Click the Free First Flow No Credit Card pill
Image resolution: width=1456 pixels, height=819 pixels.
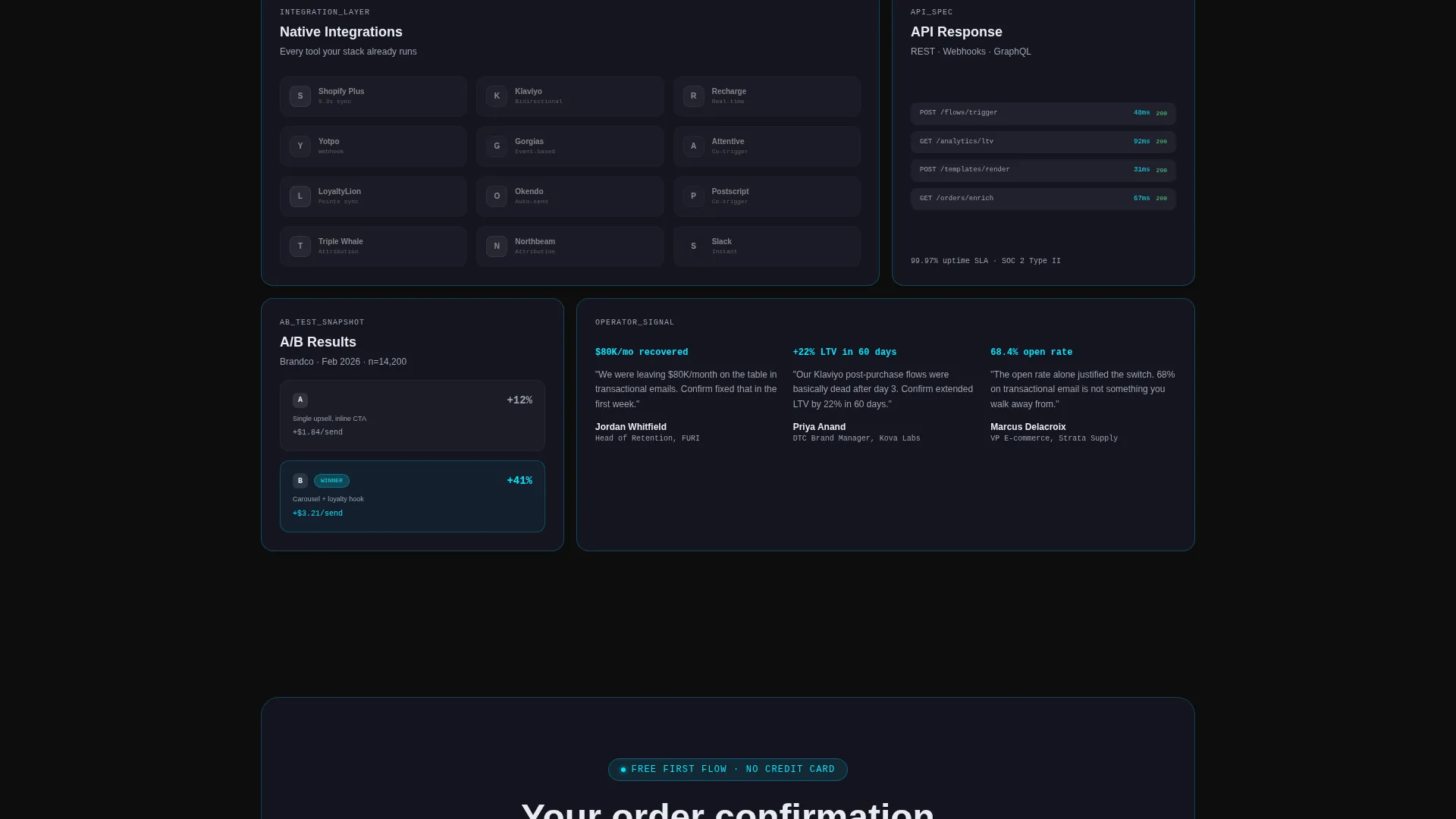pos(728,770)
